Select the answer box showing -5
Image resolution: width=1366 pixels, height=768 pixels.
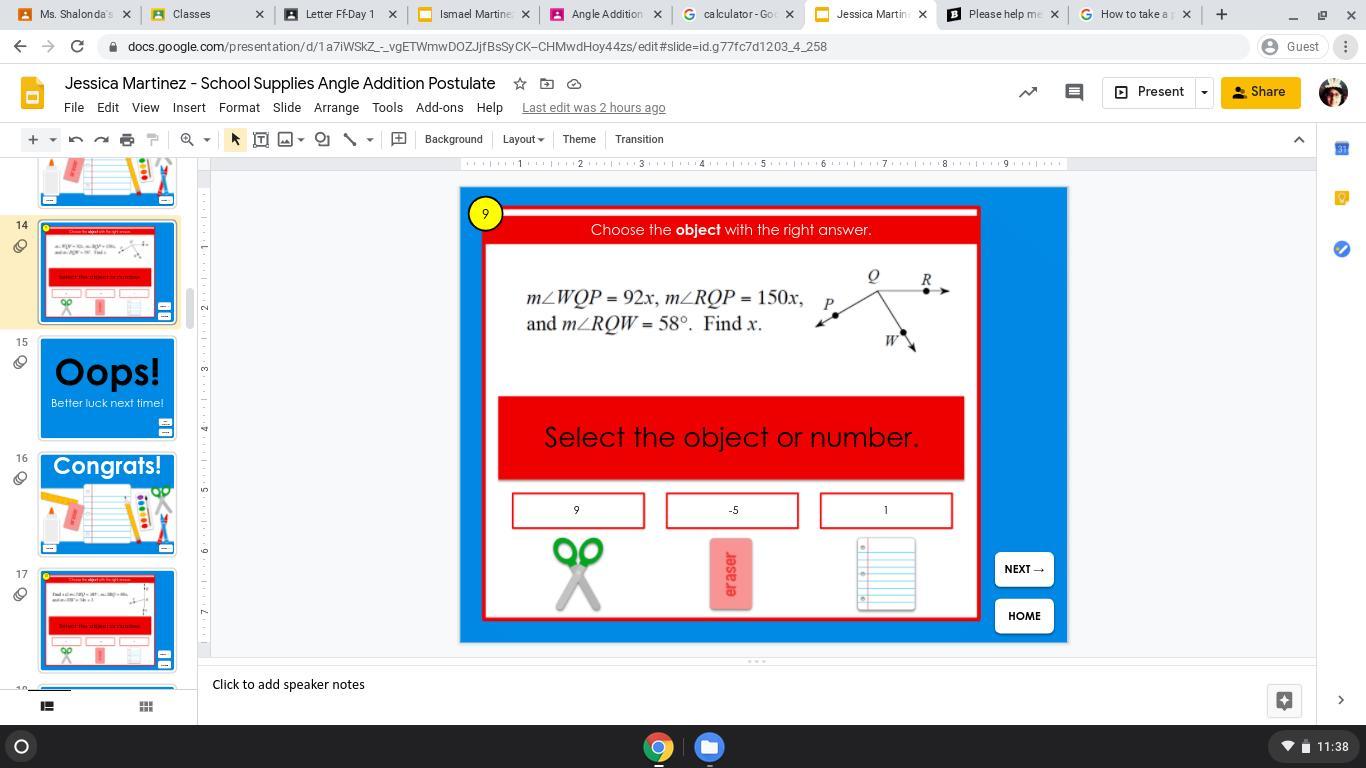[x=732, y=511]
